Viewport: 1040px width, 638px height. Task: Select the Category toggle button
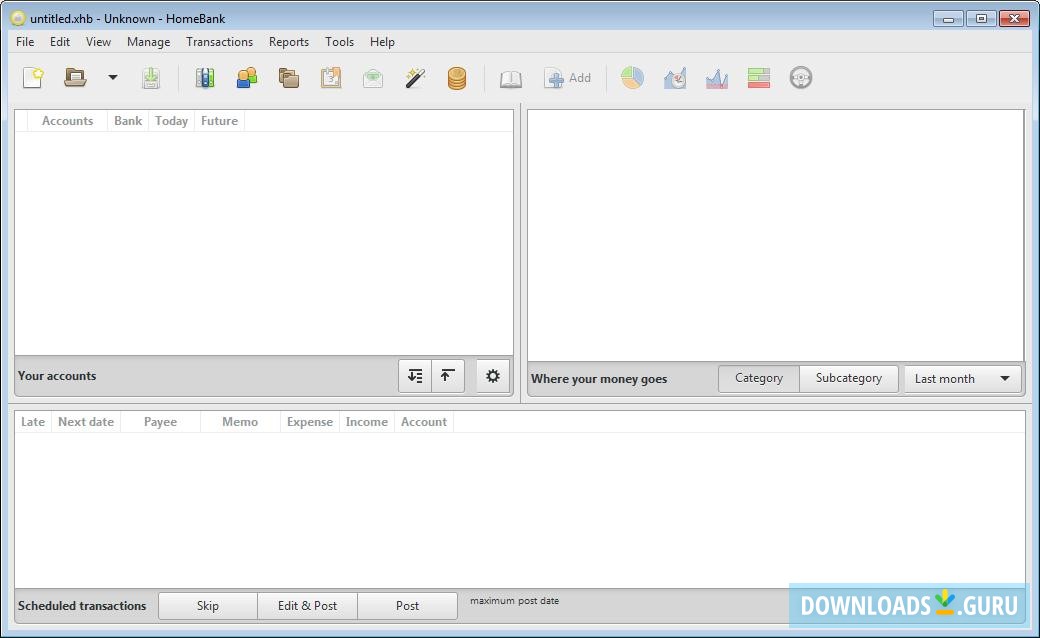(759, 378)
